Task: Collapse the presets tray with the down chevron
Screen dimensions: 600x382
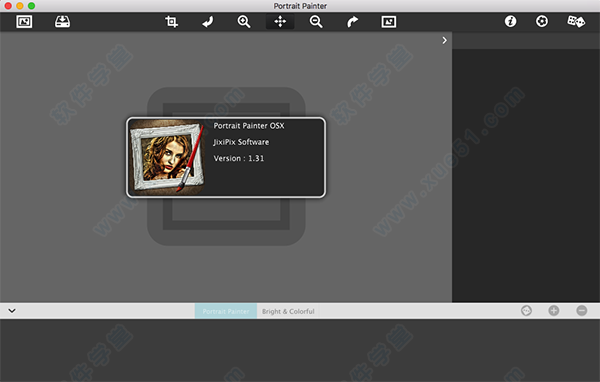Action: 12,310
